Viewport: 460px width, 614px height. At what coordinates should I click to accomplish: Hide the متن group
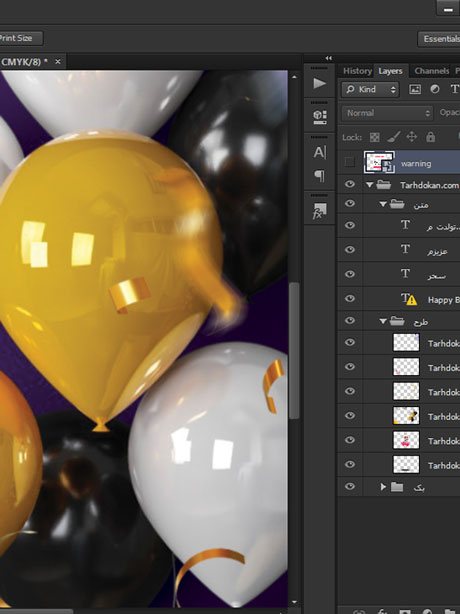coord(350,203)
